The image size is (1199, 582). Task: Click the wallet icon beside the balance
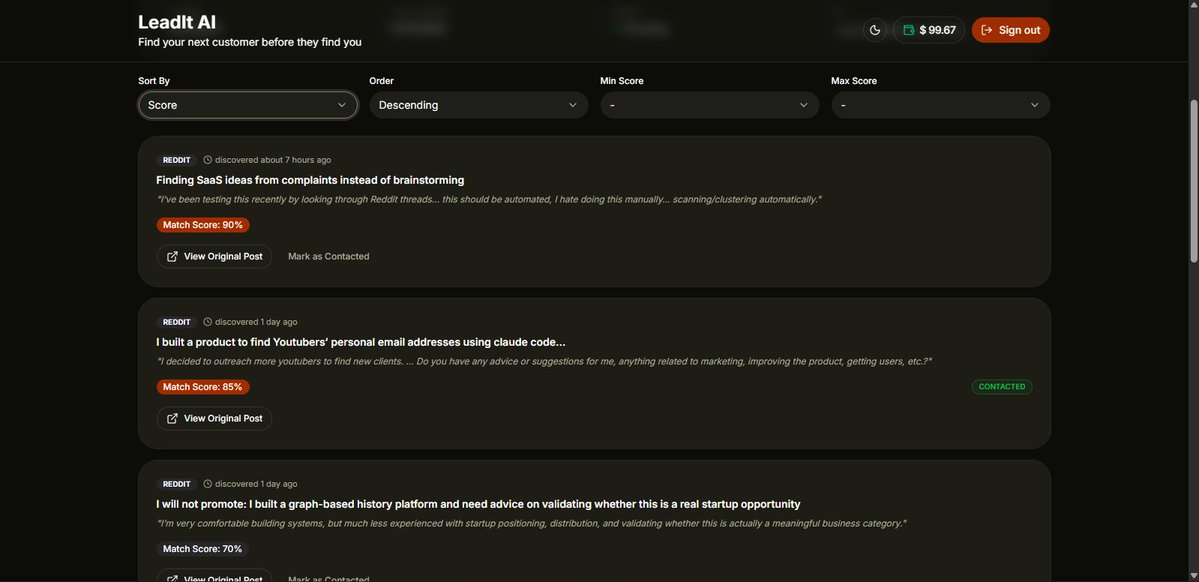click(x=908, y=30)
